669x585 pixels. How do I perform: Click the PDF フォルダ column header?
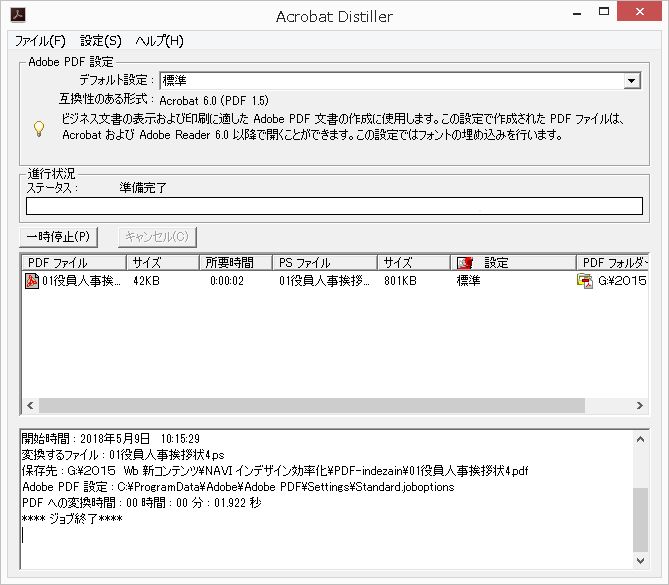(612, 263)
